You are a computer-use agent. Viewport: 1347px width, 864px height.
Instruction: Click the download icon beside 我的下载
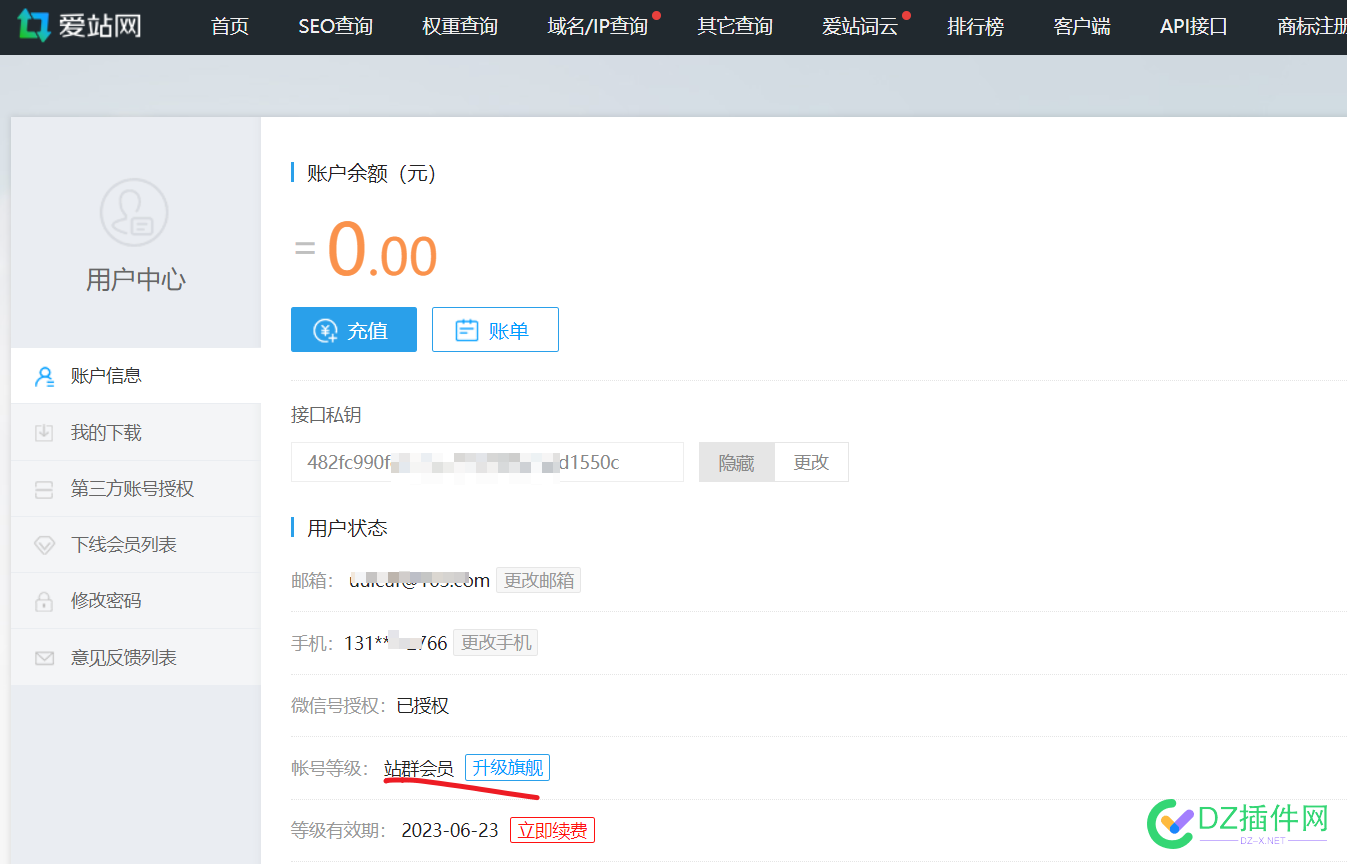click(x=44, y=433)
